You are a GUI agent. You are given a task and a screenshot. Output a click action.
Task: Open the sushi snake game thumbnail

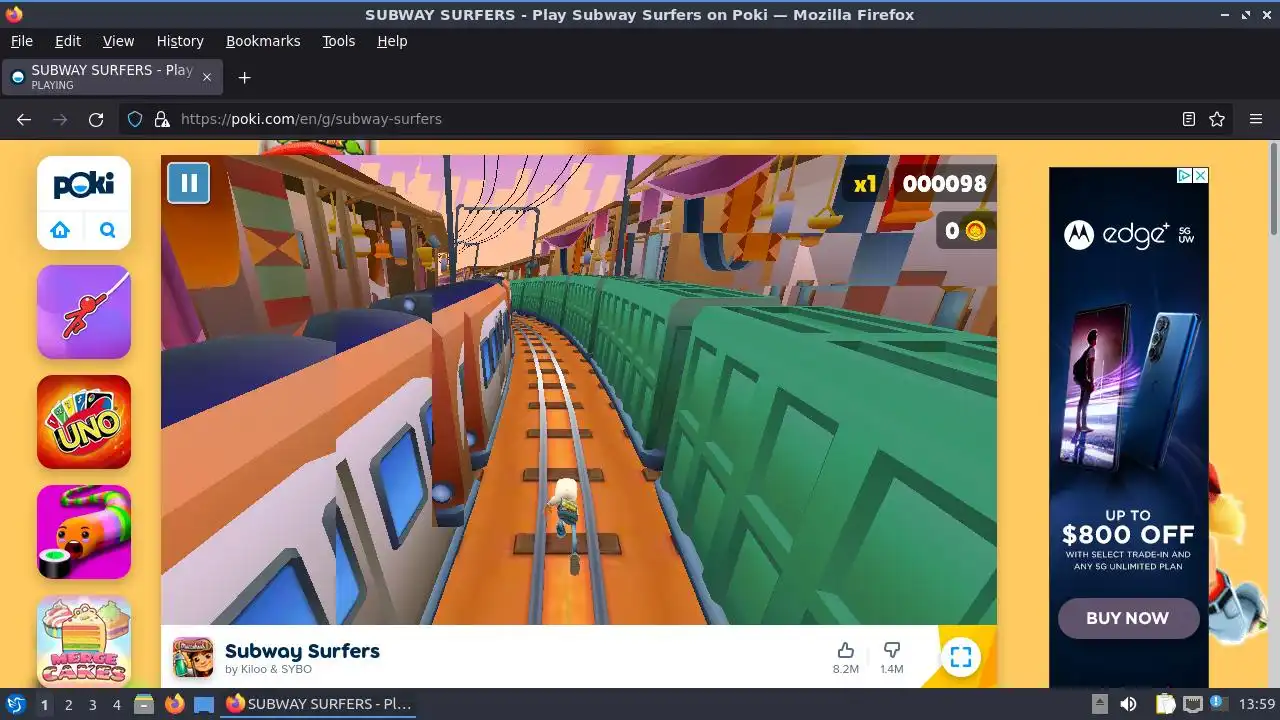click(x=84, y=532)
